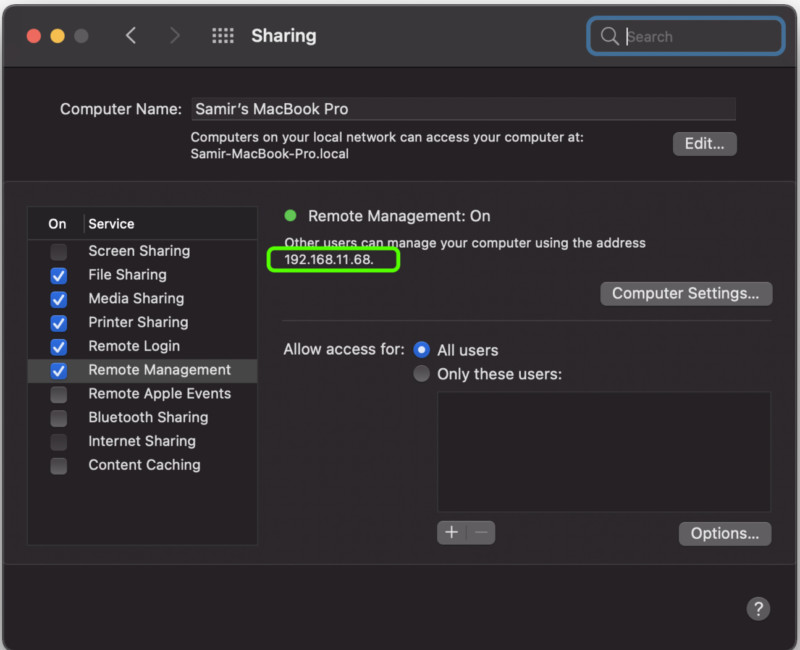Select File Sharing service row
The width and height of the screenshot is (800, 650).
pyautogui.click(x=142, y=275)
